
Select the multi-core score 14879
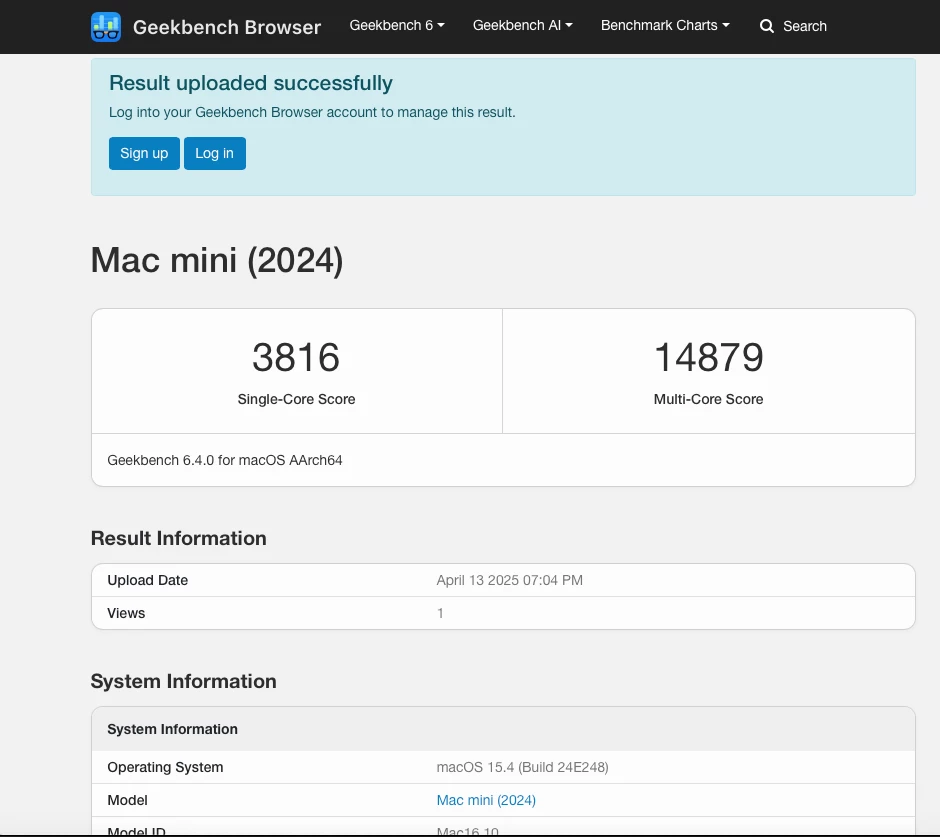(x=709, y=357)
